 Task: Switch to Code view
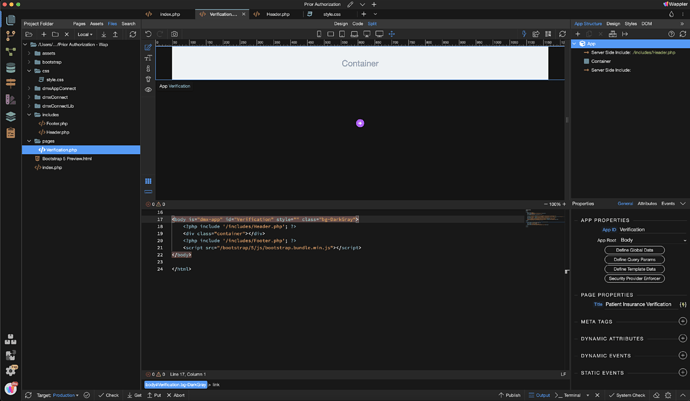(357, 24)
